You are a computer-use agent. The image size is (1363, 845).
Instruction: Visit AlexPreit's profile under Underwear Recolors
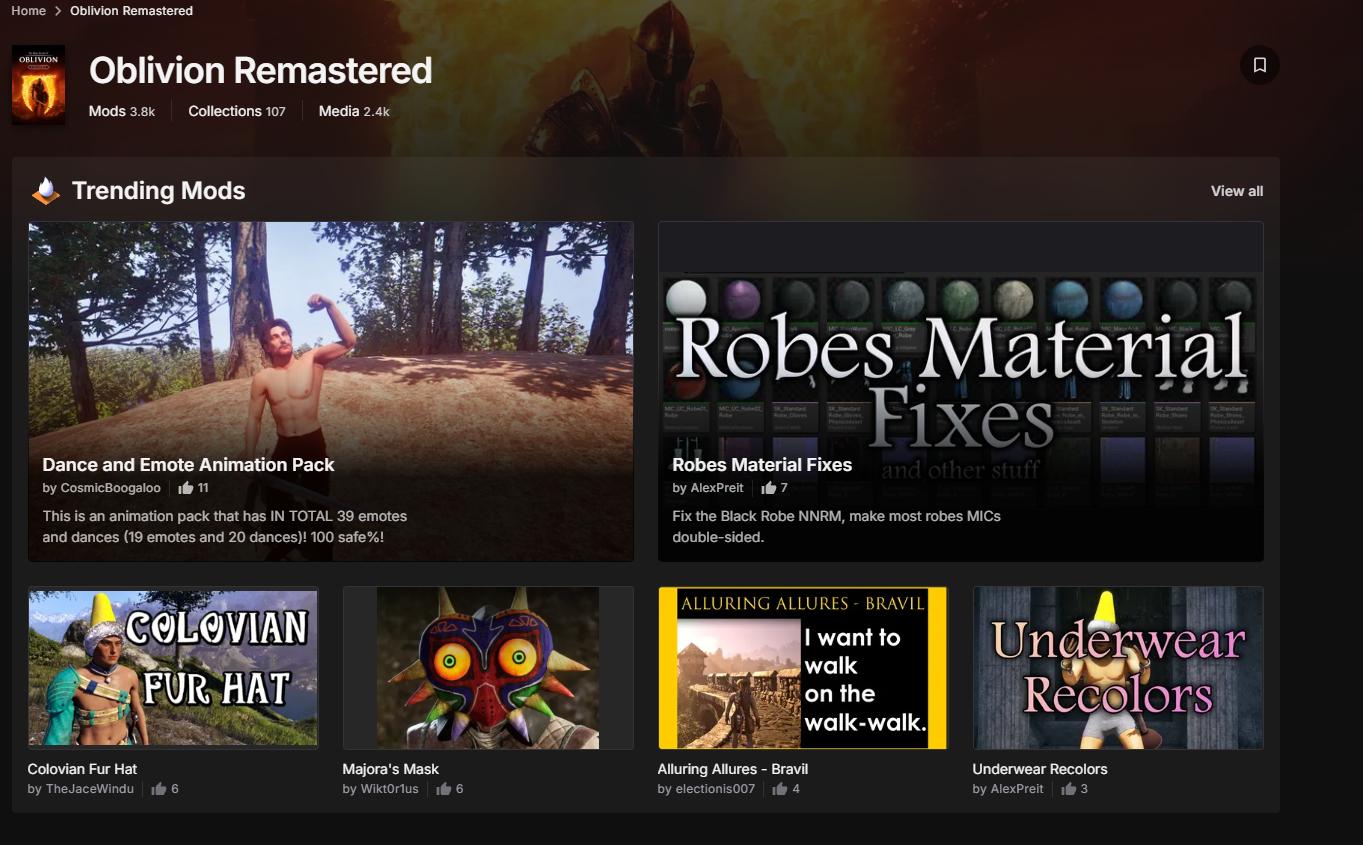pyautogui.click(x=1017, y=789)
